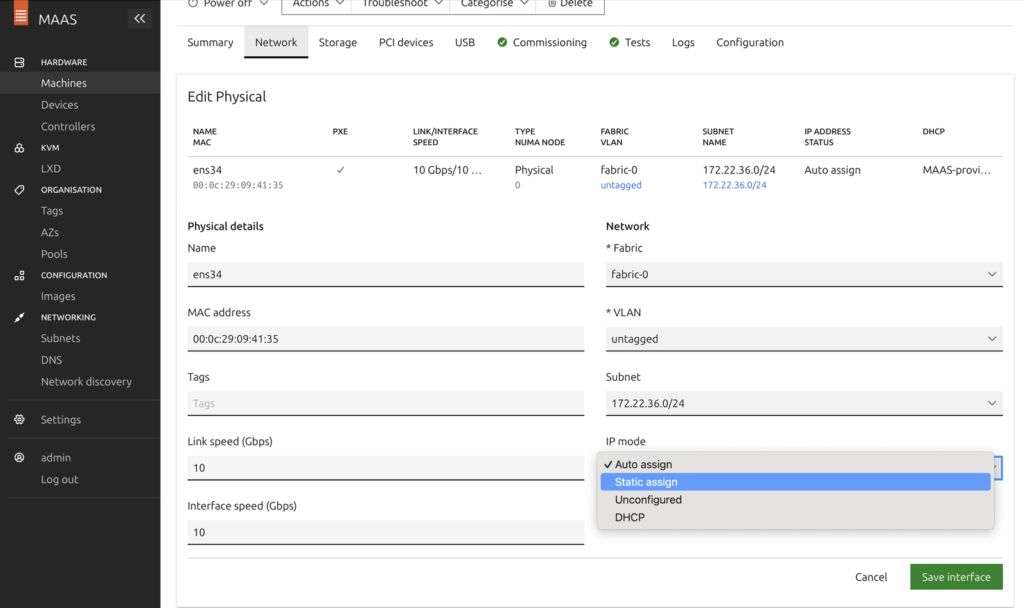
Task: Click the blue 172.22.36.0/24 subnet link
Action: (x=735, y=185)
